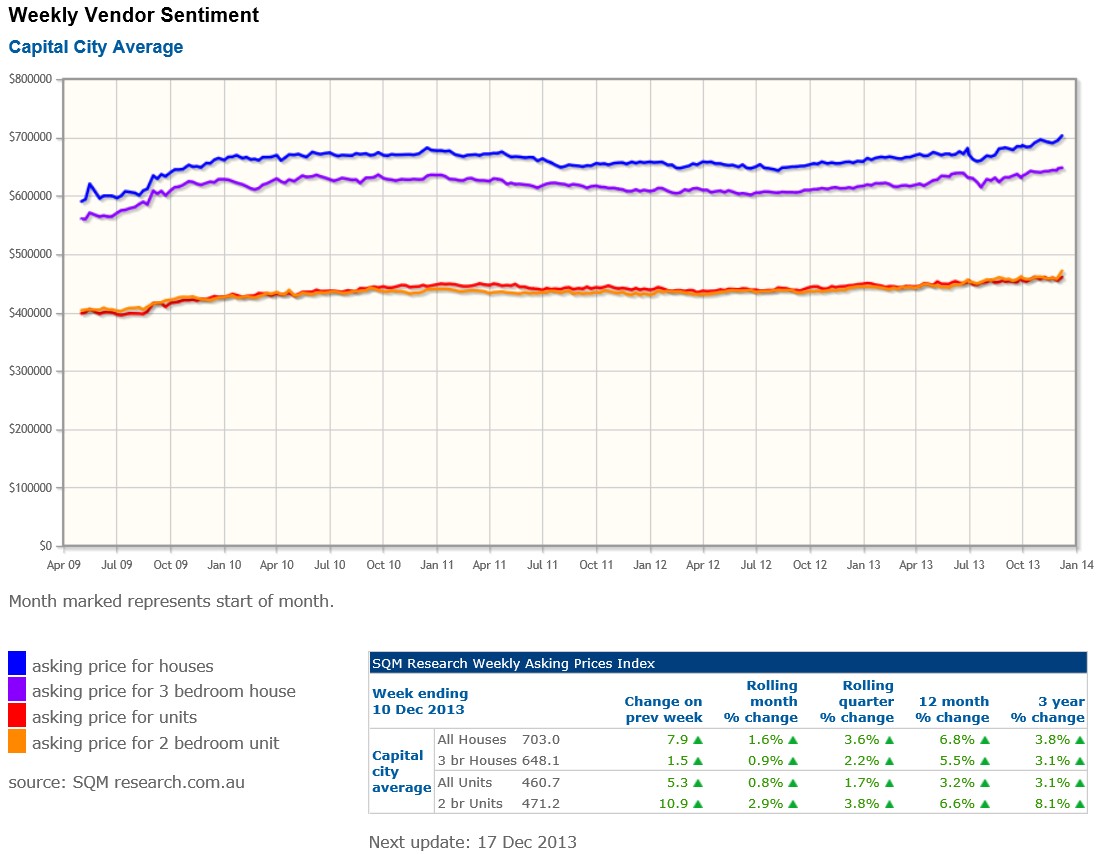Image resolution: width=1098 pixels, height=854 pixels.
Task: Click orange swatch for 2 bedroom unit
Action: (x=17, y=742)
